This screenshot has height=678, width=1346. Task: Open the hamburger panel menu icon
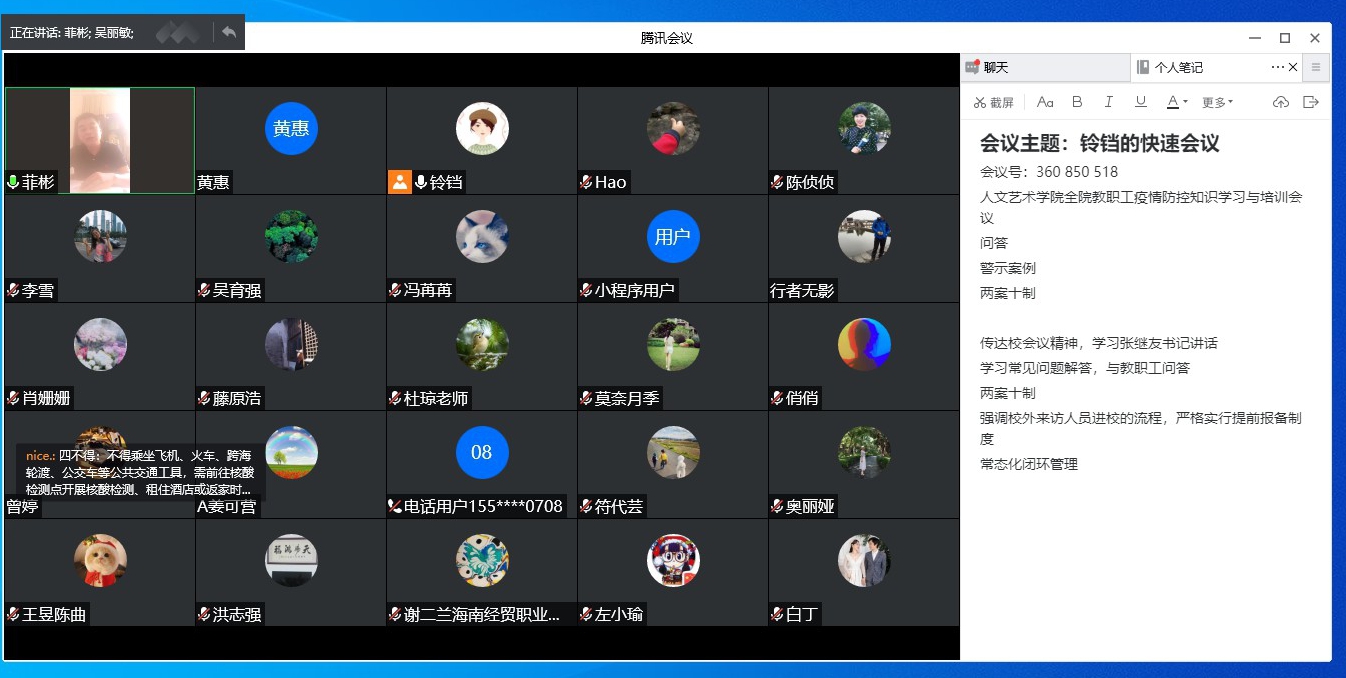[1316, 67]
